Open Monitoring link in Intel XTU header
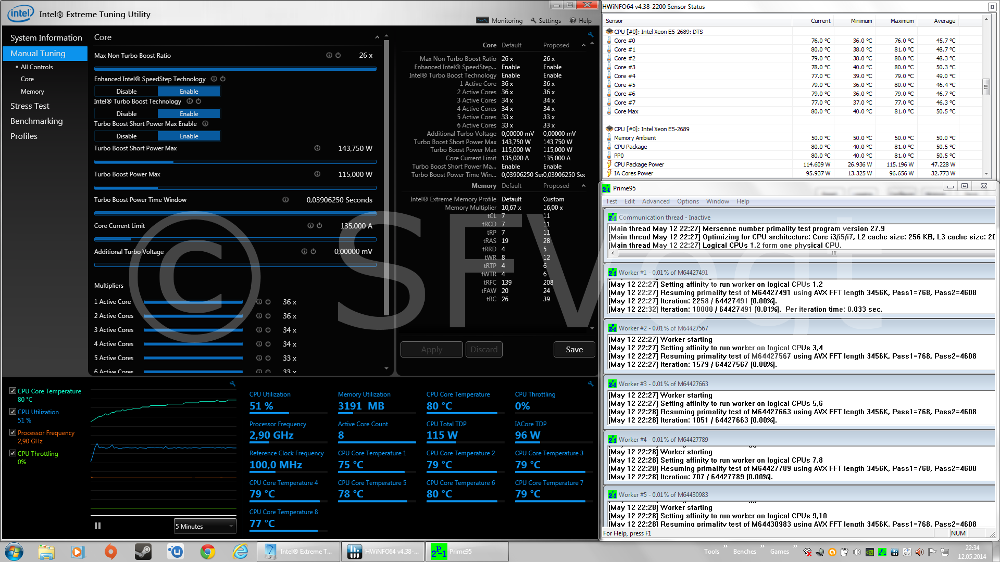The image size is (1000, 562). pos(500,20)
